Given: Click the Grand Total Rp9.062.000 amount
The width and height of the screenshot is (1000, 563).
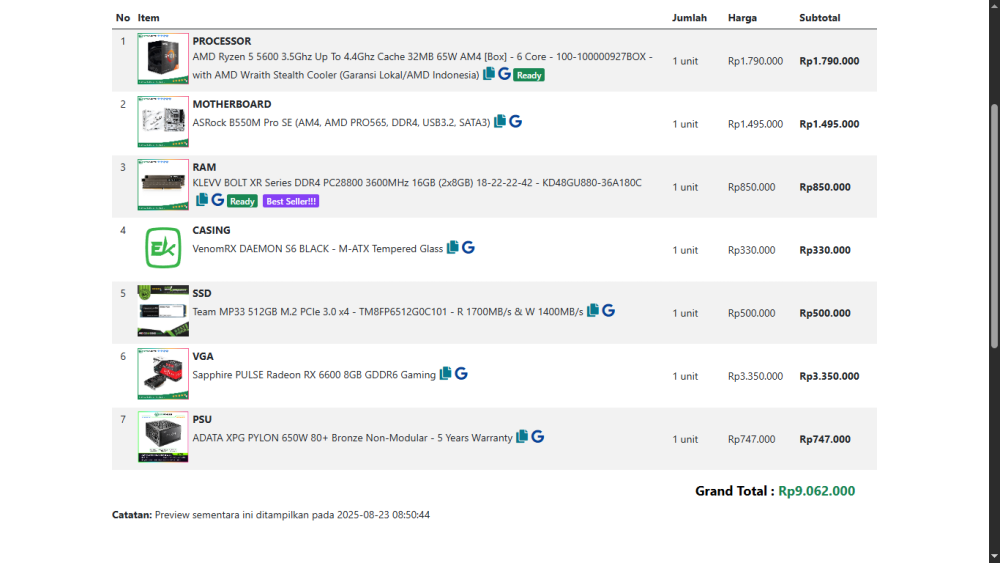Looking at the screenshot, I should pos(816,491).
